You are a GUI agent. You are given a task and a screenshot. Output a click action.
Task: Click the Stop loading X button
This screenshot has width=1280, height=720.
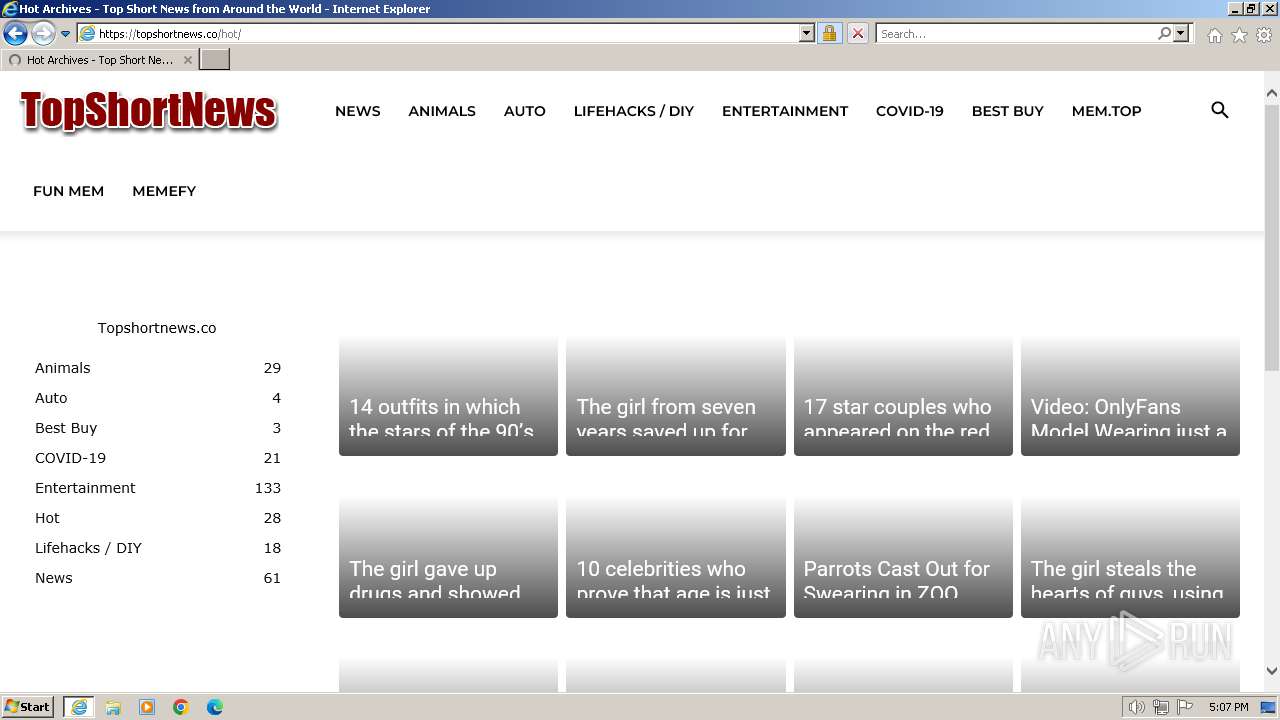[858, 33]
